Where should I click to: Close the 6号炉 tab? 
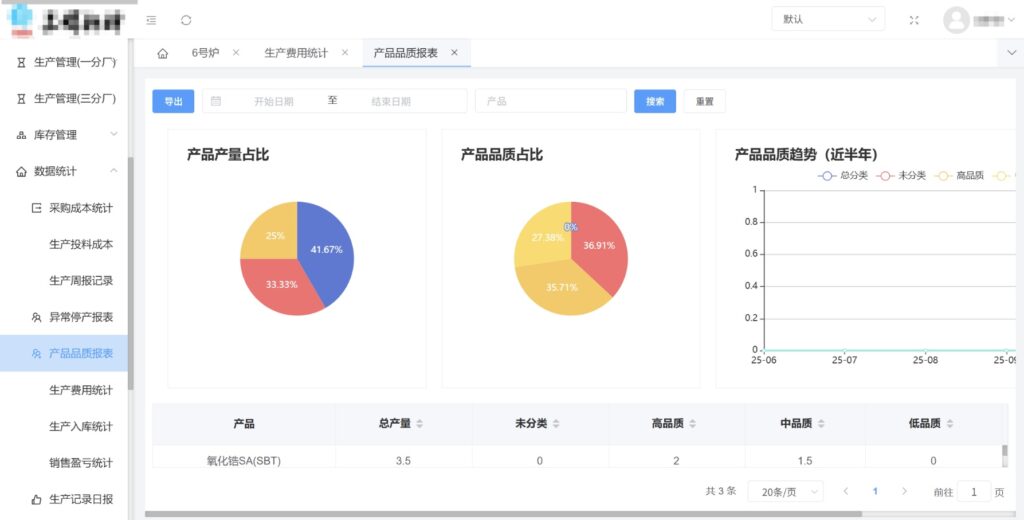[x=236, y=53]
